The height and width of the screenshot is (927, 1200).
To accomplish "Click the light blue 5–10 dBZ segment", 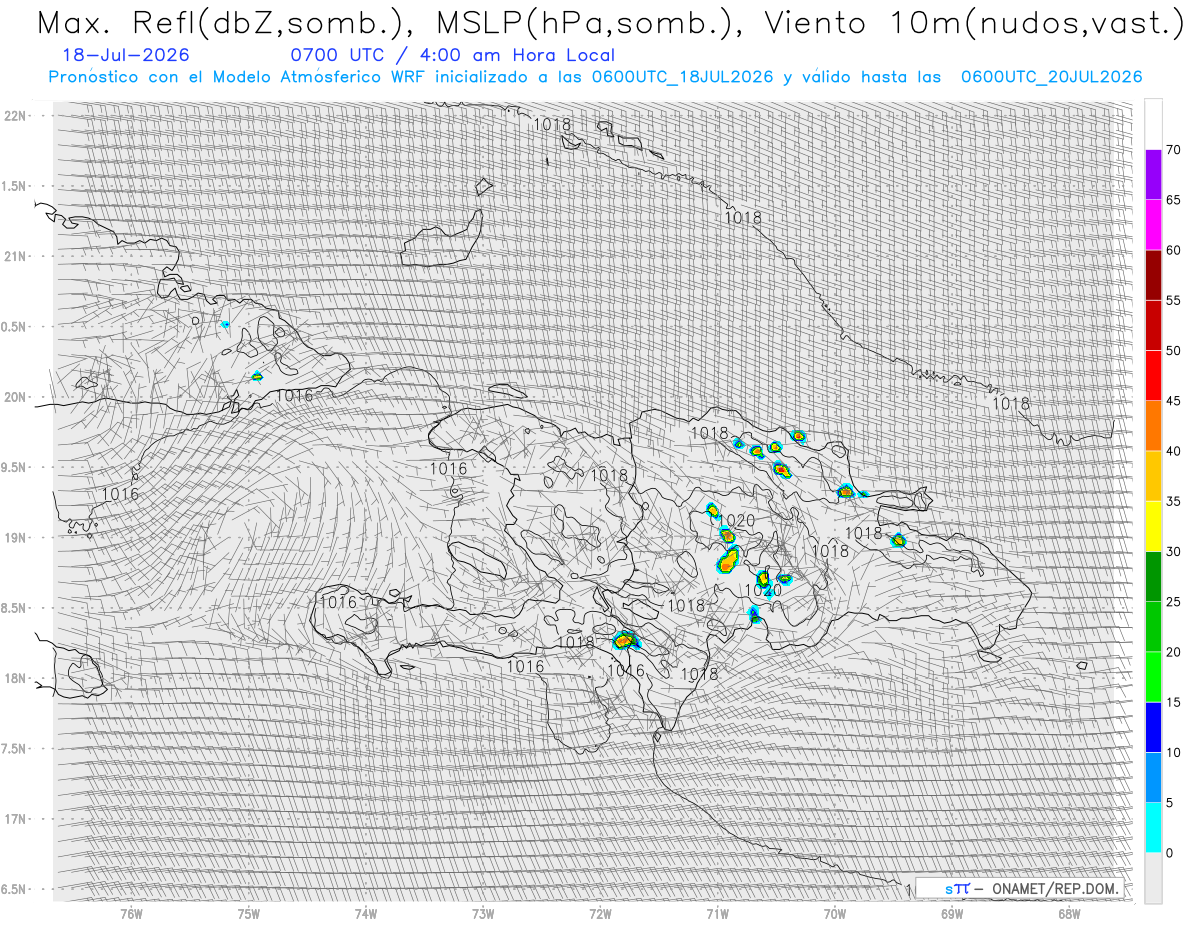I will [1153, 777].
